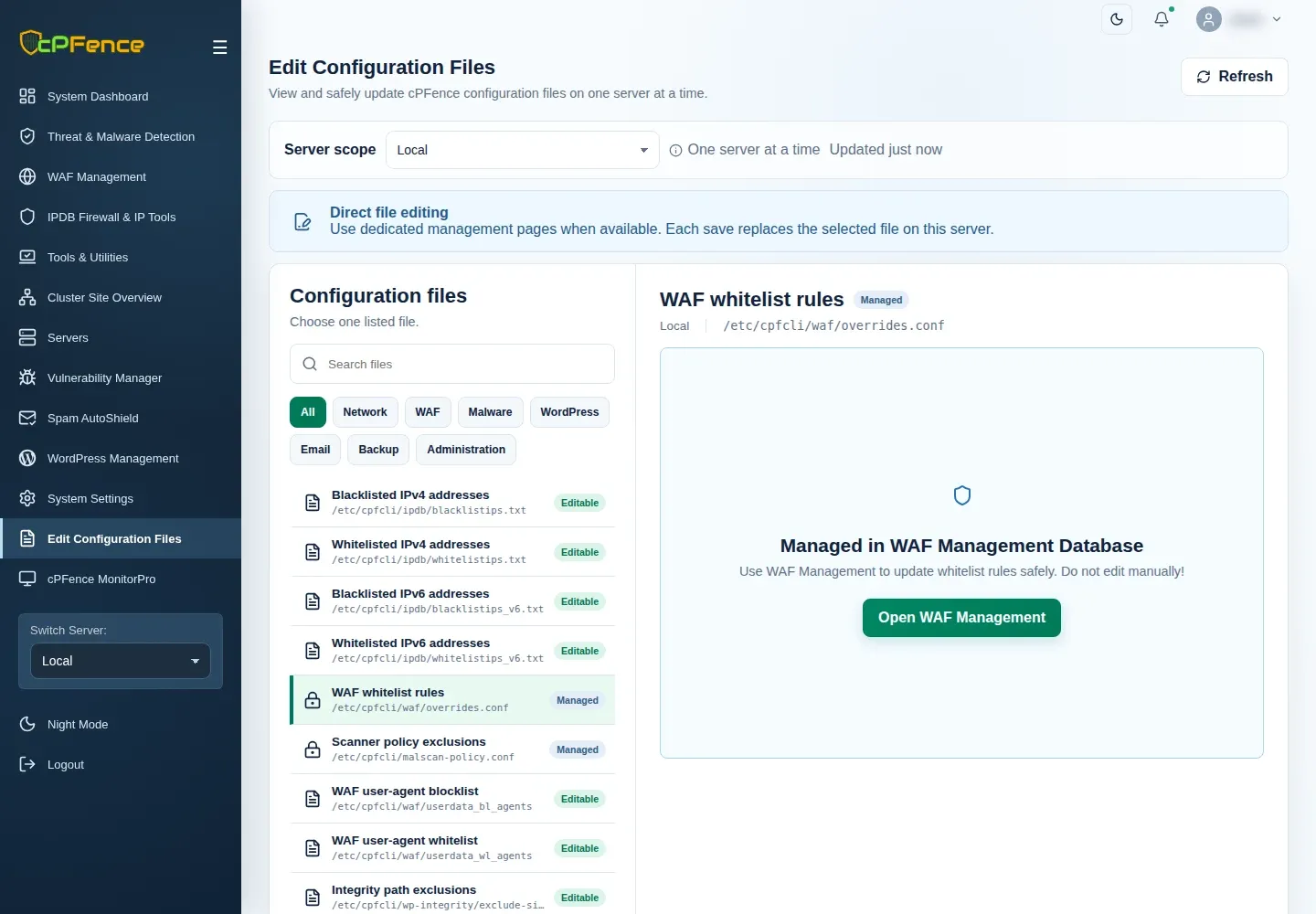Click the direct file editing pencil icon
Image resolution: width=1316 pixels, height=914 pixels.
click(x=302, y=221)
